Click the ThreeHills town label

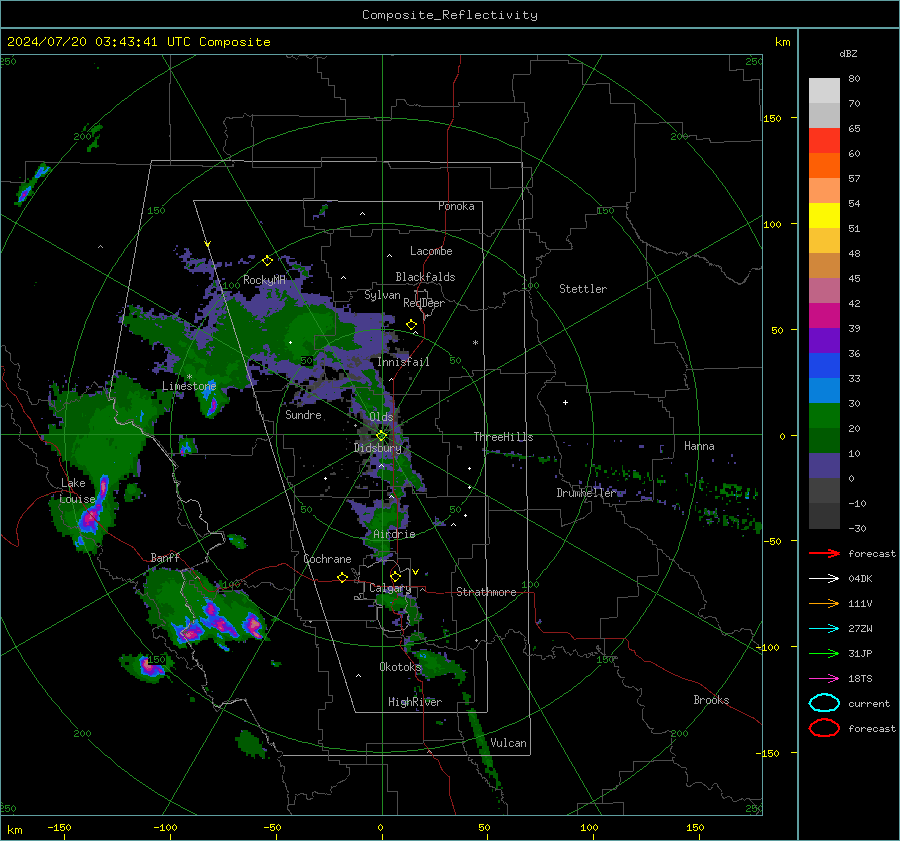pos(503,437)
